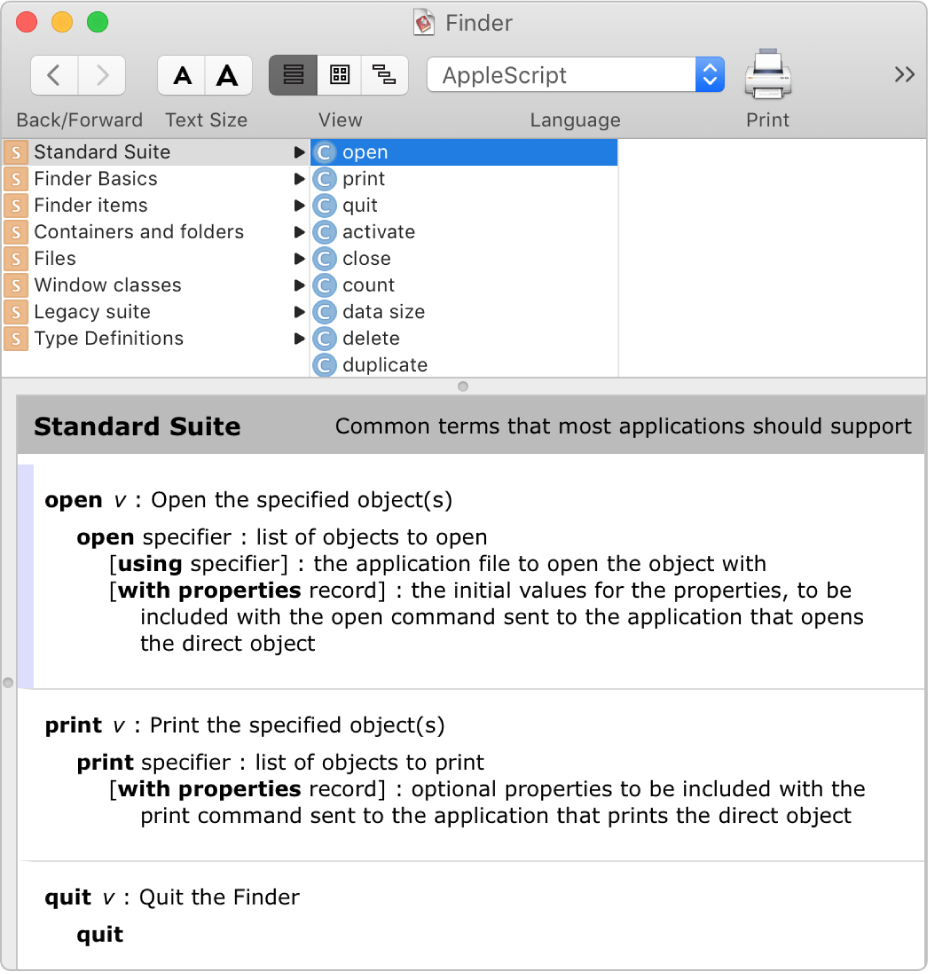Select the close command
931x974 pixels.
[464, 258]
